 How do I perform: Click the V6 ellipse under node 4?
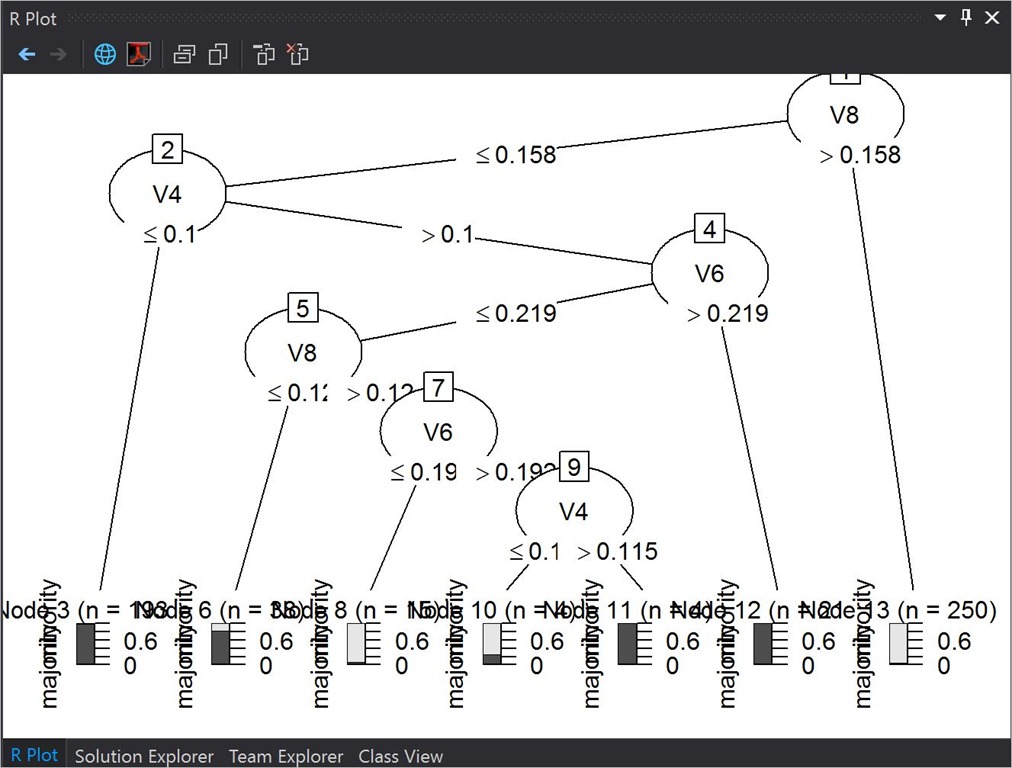coord(709,273)
